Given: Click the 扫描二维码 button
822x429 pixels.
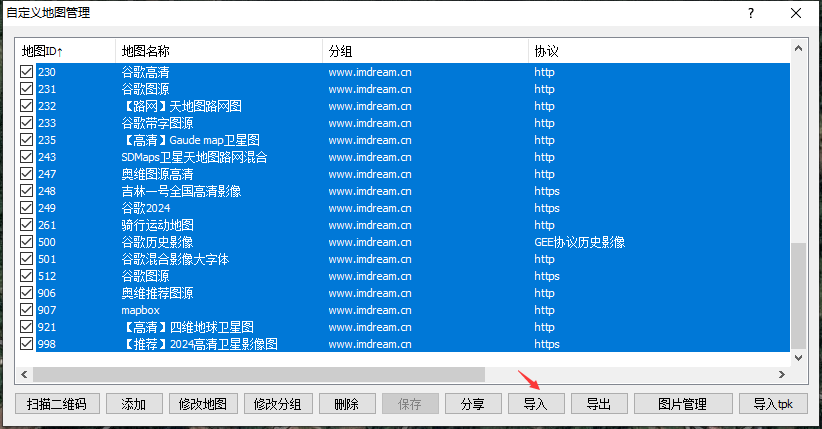Looking at the screenshot, I should pos(57,404).
